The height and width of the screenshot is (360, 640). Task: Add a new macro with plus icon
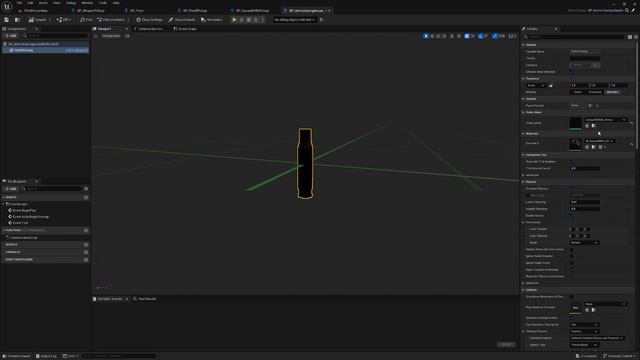pos(86,244)
